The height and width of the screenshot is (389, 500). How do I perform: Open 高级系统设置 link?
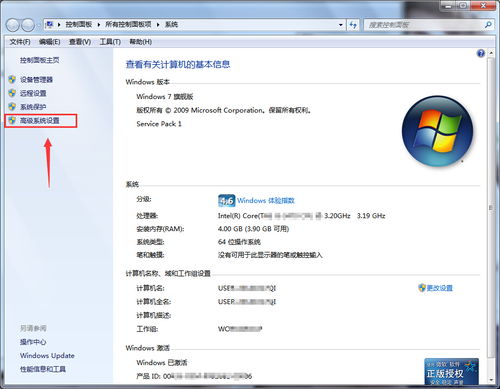[40, 121]
